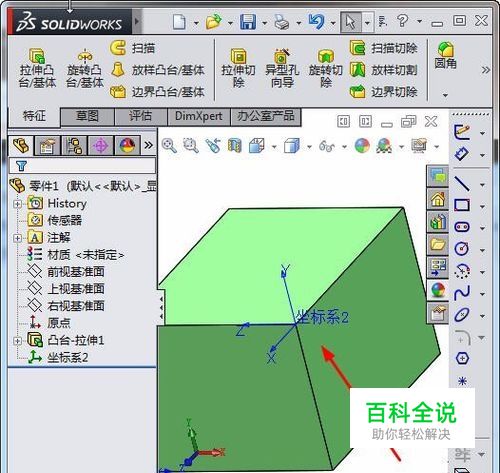This screenshot has height=473, width=500.
Task: Click the Open file icon
Action: click(x=214, y=22)
